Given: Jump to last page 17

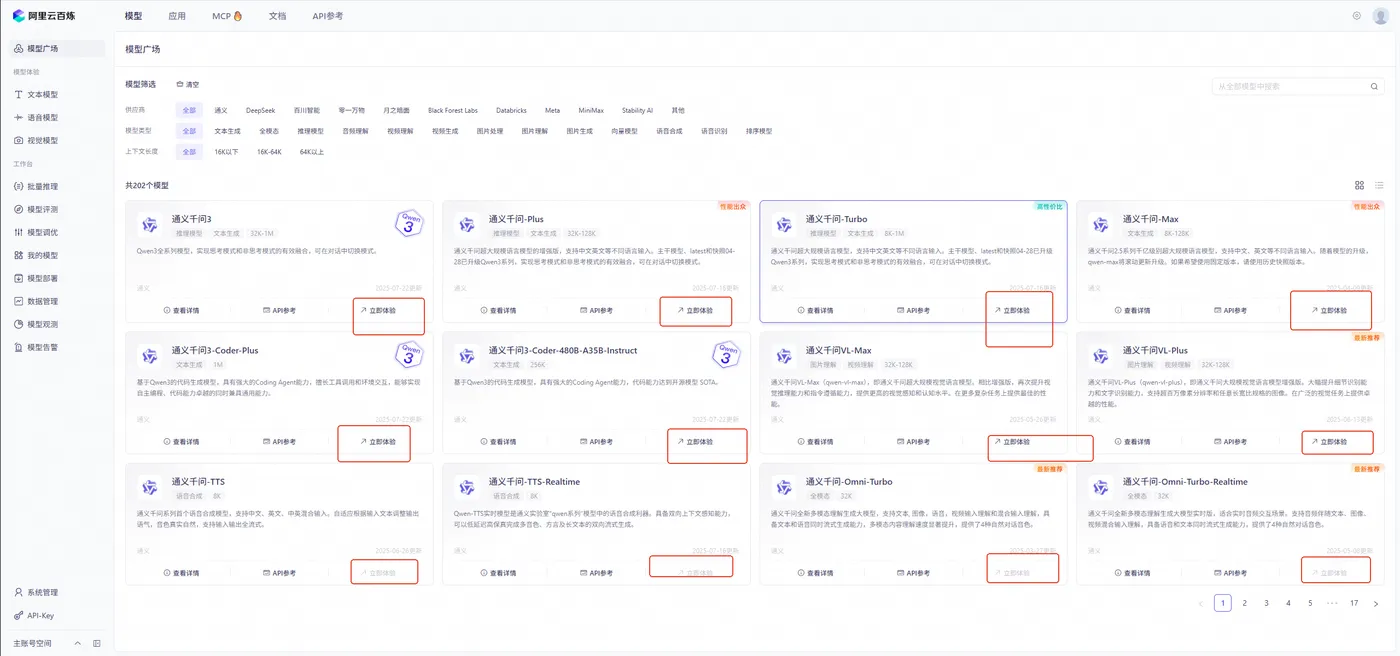Looking at the screenshot, I should [x=1354, y=603].
